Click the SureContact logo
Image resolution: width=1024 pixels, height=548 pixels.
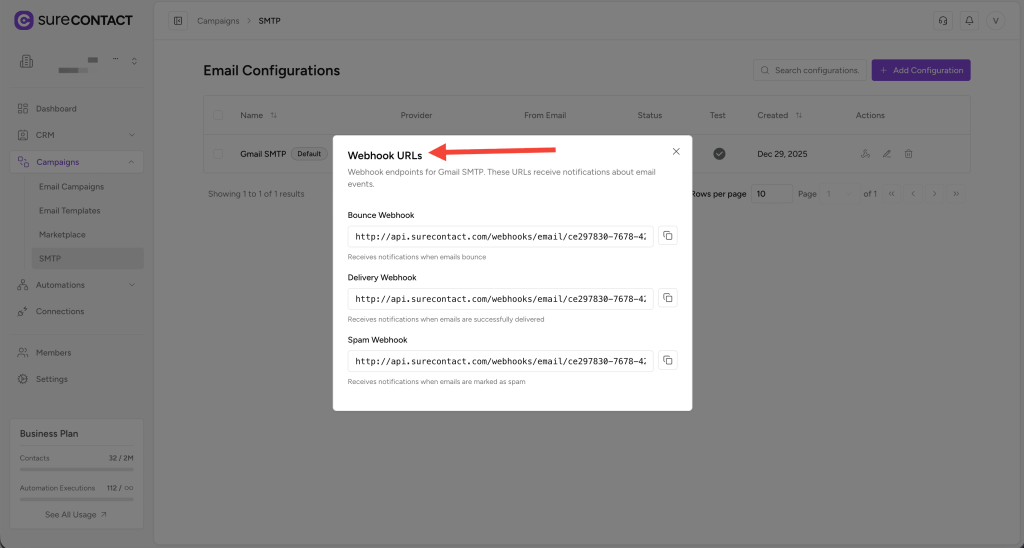(73, 20)
